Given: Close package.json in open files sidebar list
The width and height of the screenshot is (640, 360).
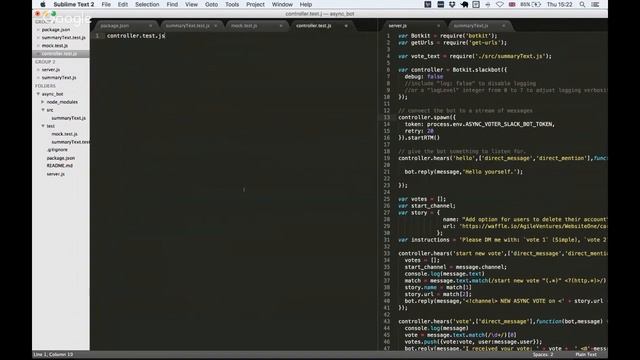Looking at the screenshot, I should click(38, 30).
